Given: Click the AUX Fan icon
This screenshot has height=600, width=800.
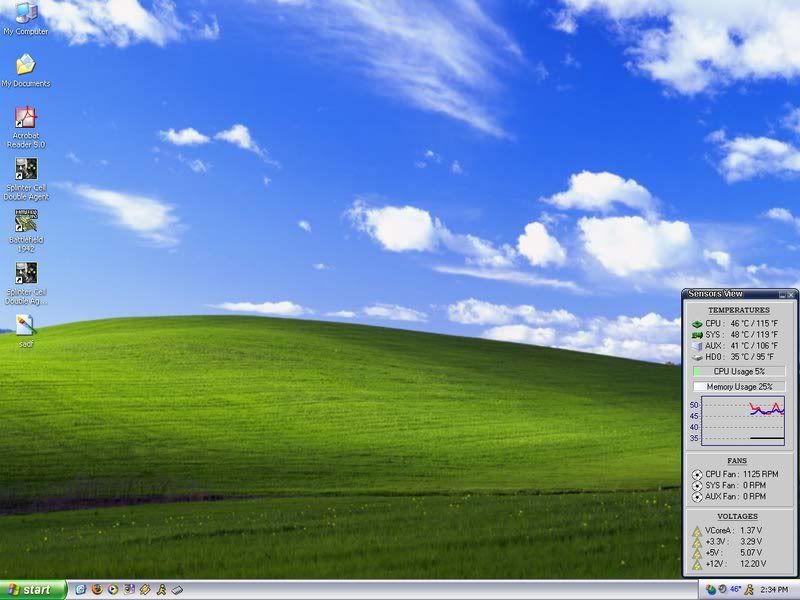Looking at the screenshot, I should 696,496.
